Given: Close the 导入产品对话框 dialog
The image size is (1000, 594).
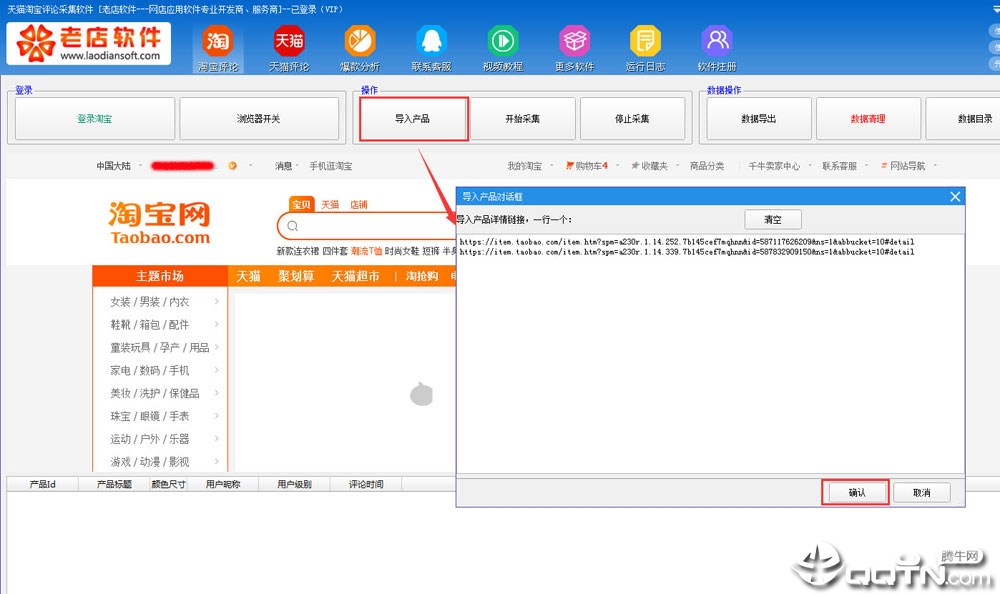Looking at the screenshot, I should (955, 197).
